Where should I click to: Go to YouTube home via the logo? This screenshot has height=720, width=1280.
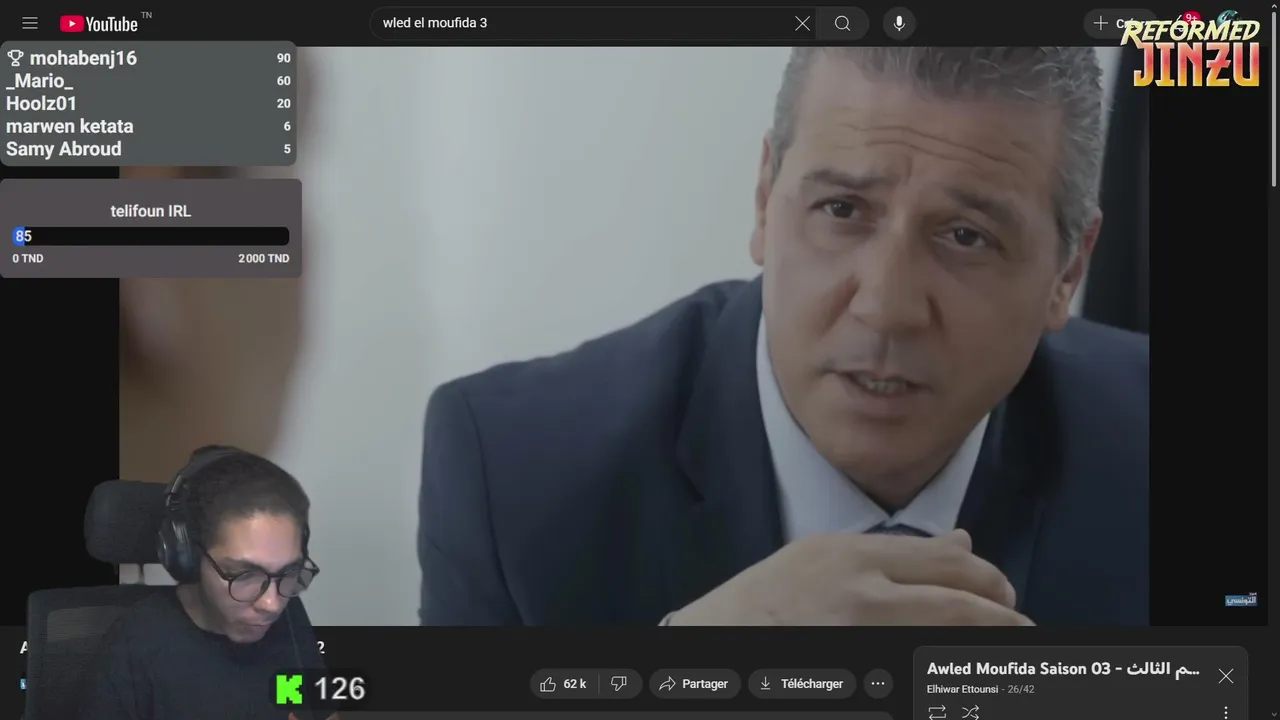[99, 23]
